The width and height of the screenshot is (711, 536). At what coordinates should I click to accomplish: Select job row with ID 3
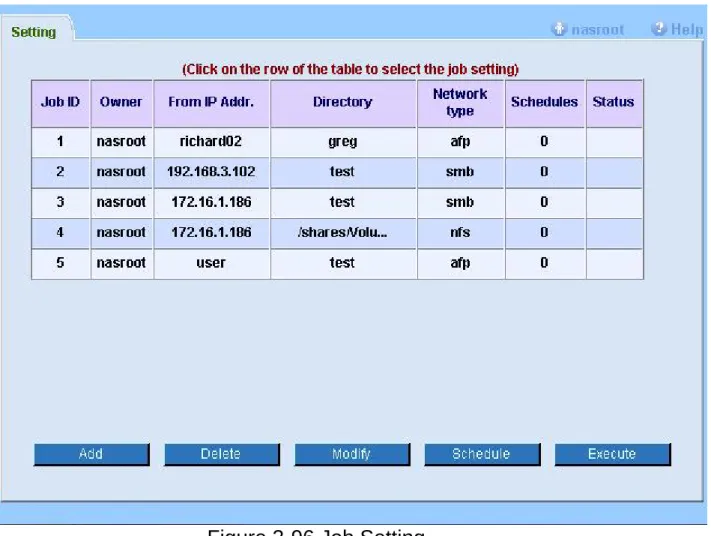pyautogui.click(x=337, y=203)
